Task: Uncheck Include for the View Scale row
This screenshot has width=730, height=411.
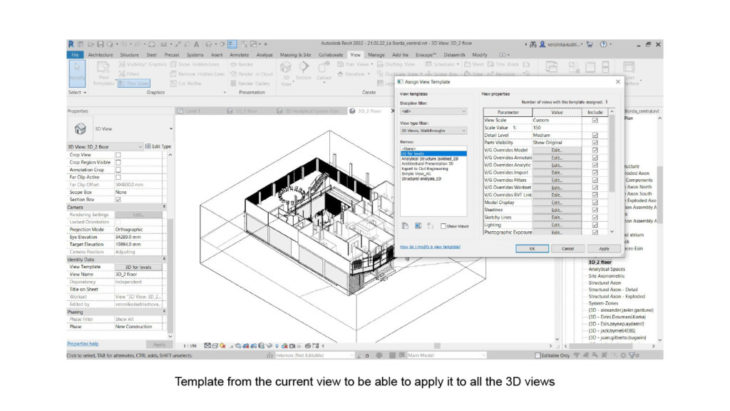Action: coord(594,120)
